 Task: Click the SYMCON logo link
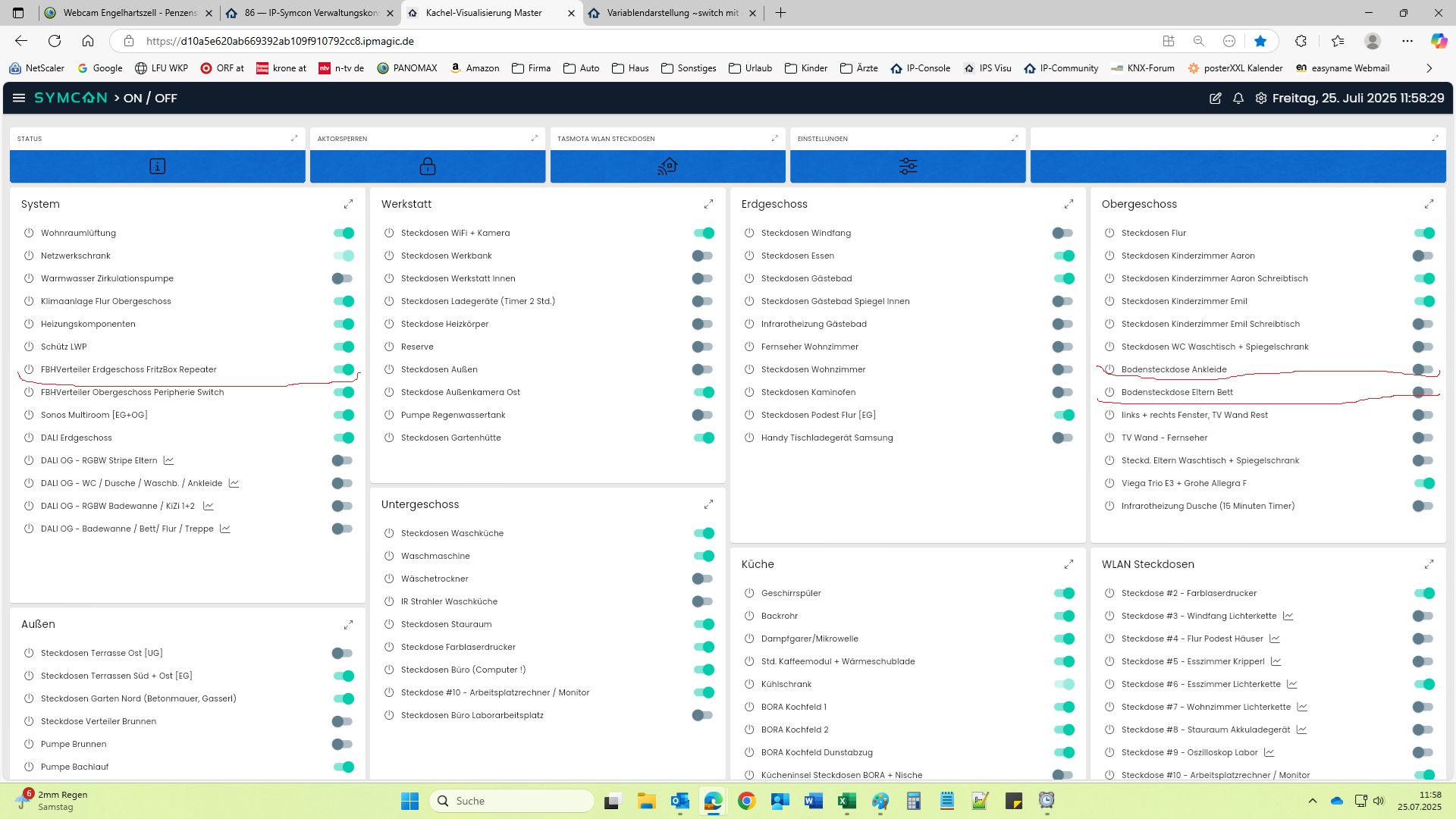(71, 98)
